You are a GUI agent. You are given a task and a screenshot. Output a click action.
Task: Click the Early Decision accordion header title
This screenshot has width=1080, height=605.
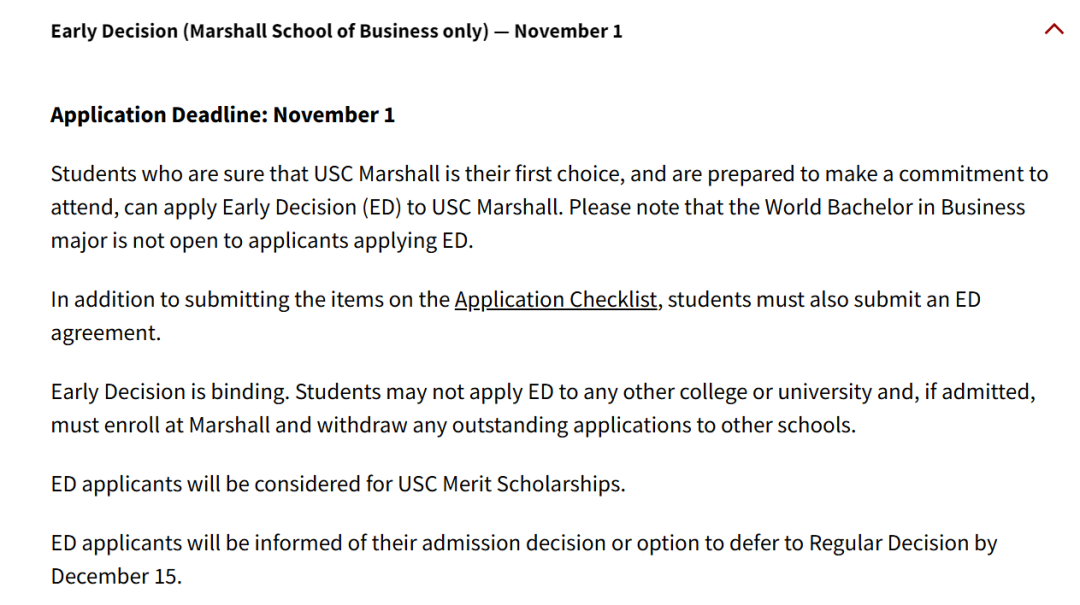click(336, 32)
